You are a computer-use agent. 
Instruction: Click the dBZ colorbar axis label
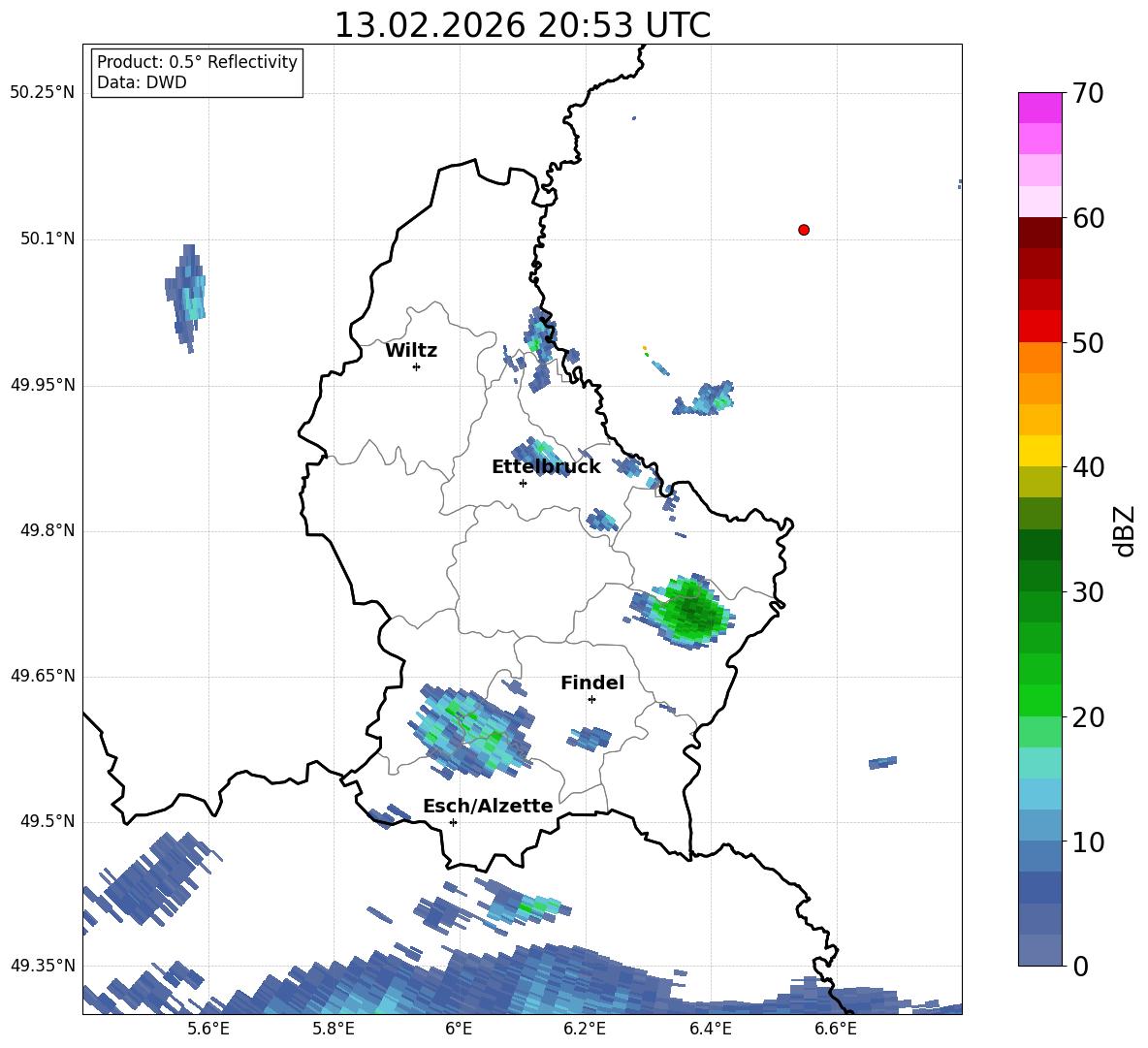[x=1125, y=530]
